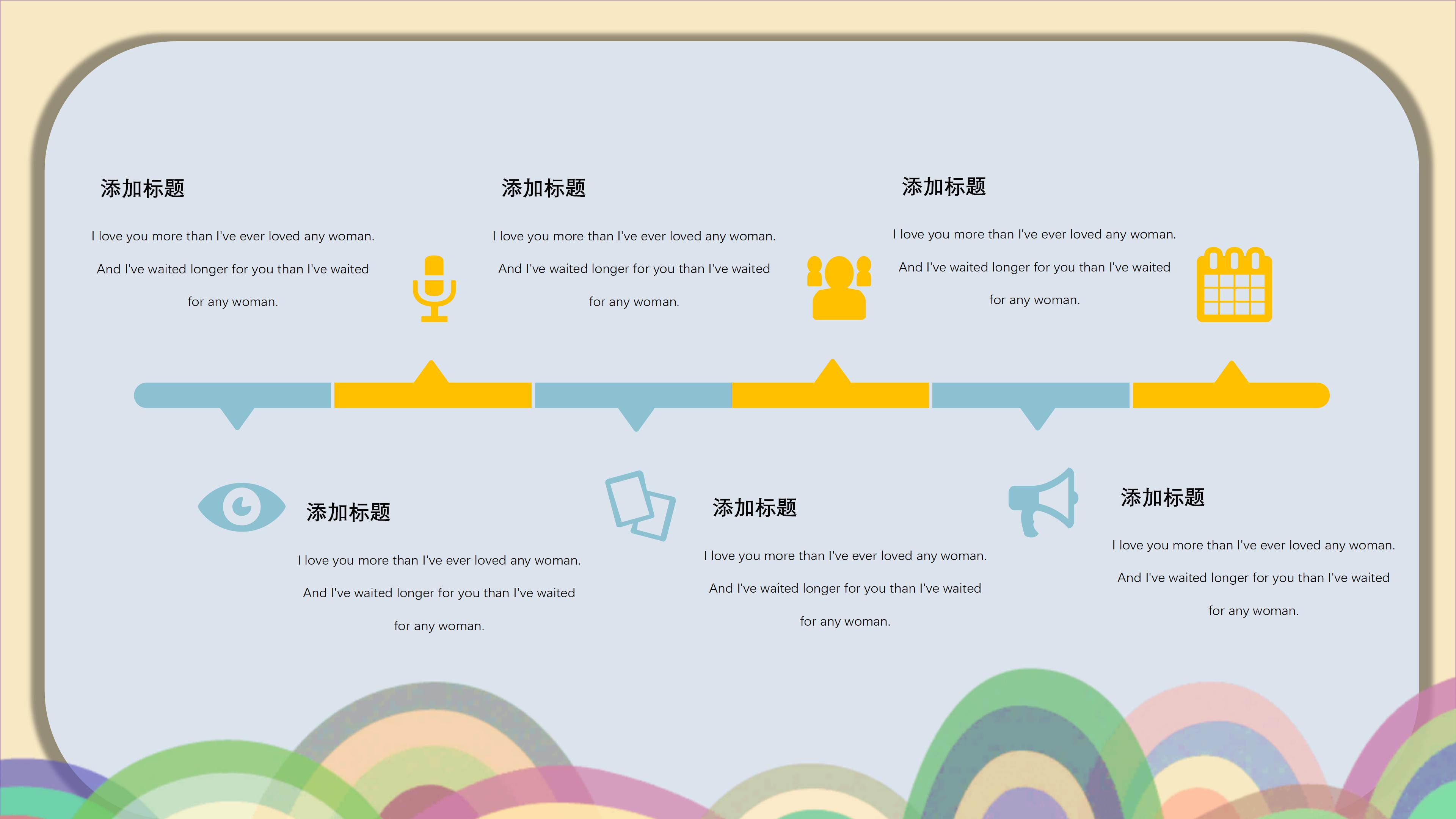Click the paragraph text under the top-left heading
Image resolution: width=1456 pixels, height=819 pixels.
[233, 269]
